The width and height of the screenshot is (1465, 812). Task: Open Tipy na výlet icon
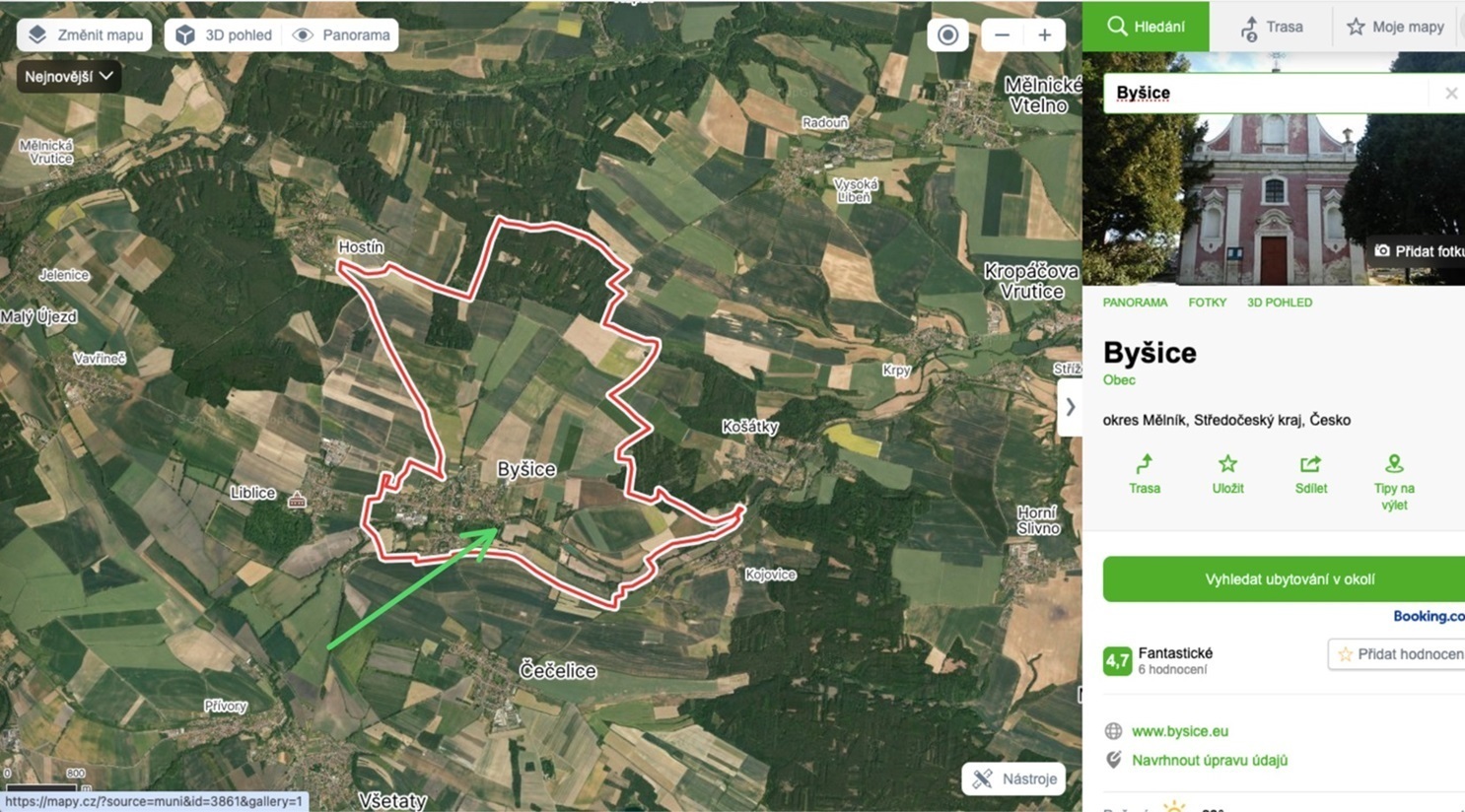coord(1394,482)
